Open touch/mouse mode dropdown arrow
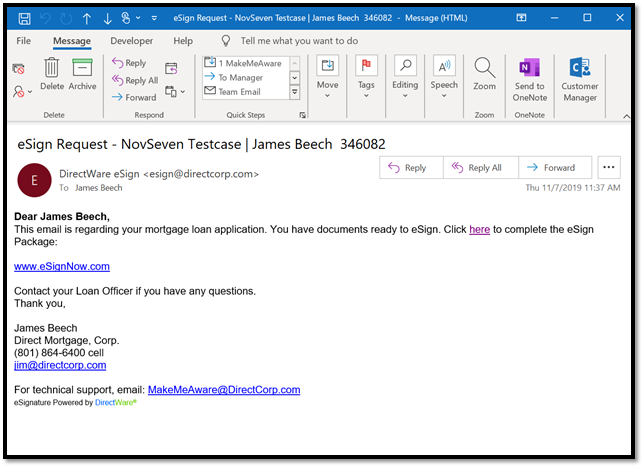Screen dimensions: 644x468 pyautogui.click(x=138, y=18)
